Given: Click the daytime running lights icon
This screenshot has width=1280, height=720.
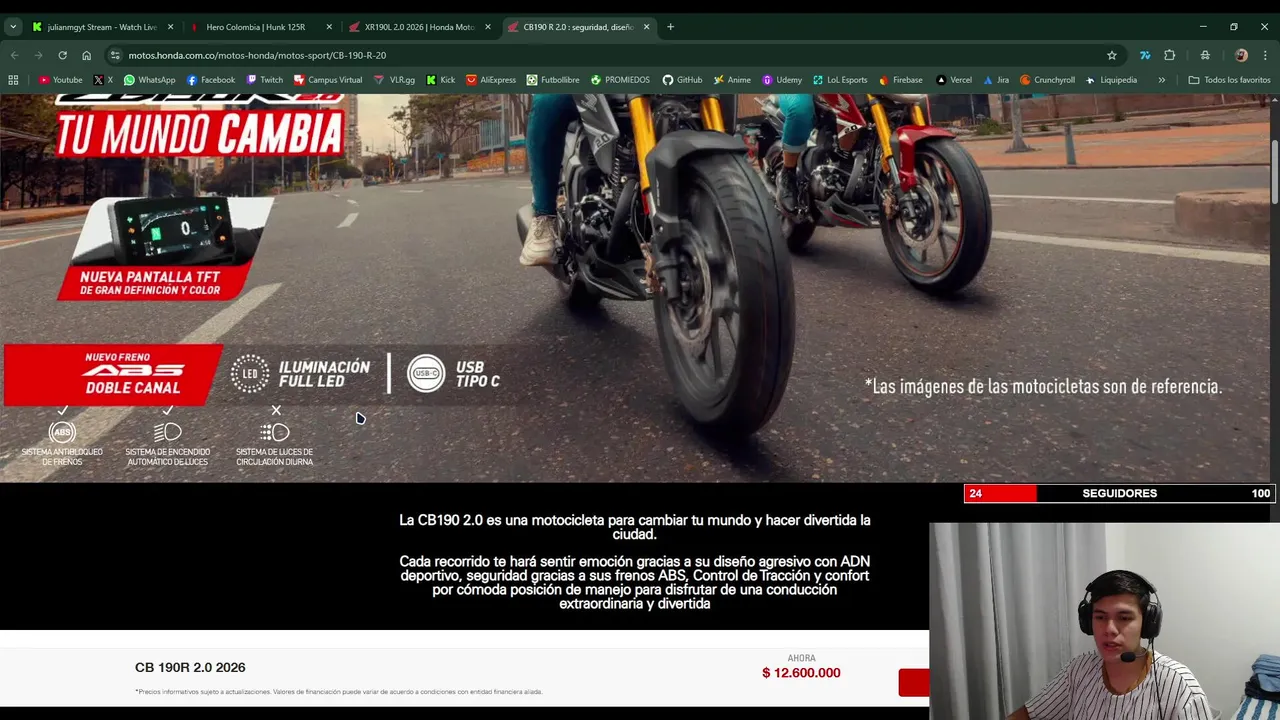Looking at the screenshot, I should point(274,433).
